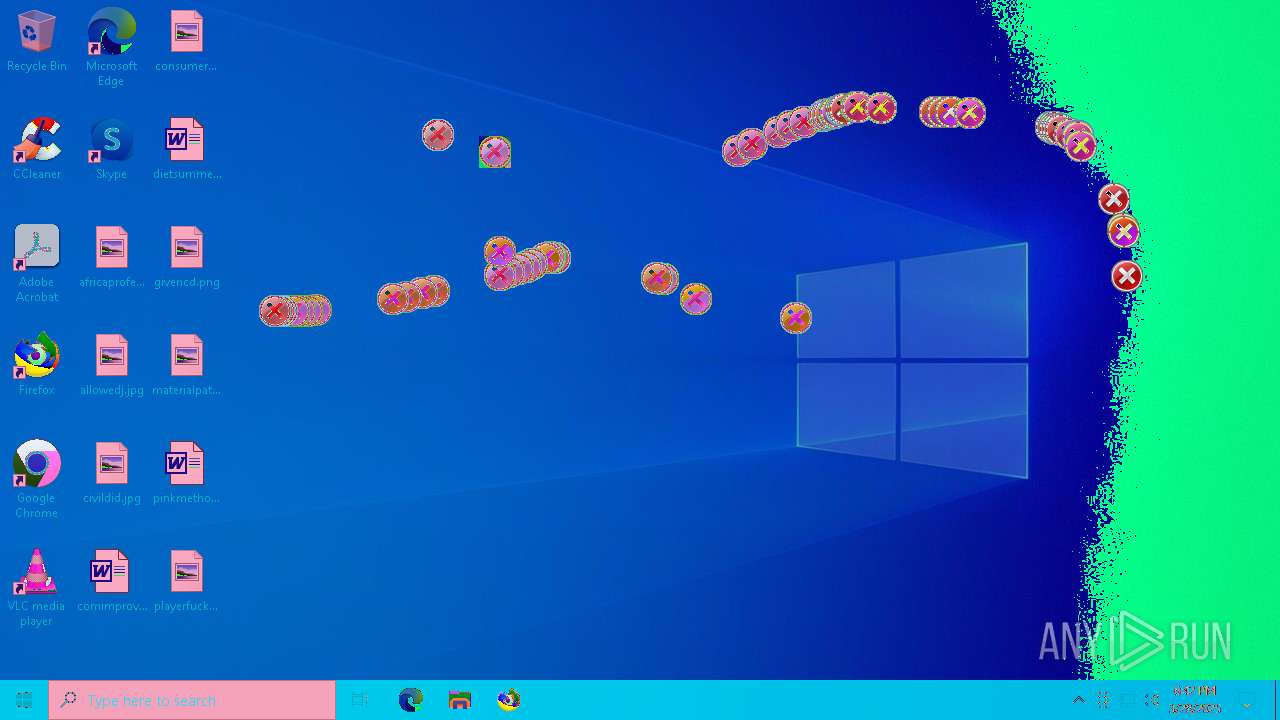Expand the hidden system tray icons chevron
Image resolution: width=1280 pixels, height=720 pixels.
[x=1078, y=700]
